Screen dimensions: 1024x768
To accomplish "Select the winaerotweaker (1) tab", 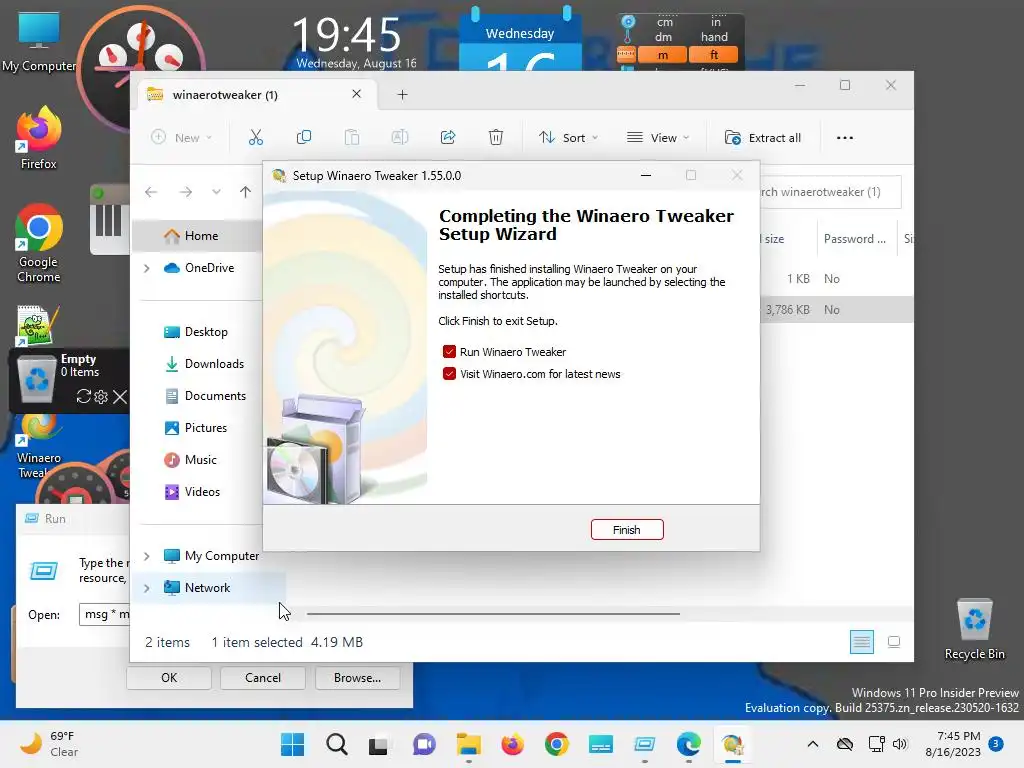I will coord(255,95).
